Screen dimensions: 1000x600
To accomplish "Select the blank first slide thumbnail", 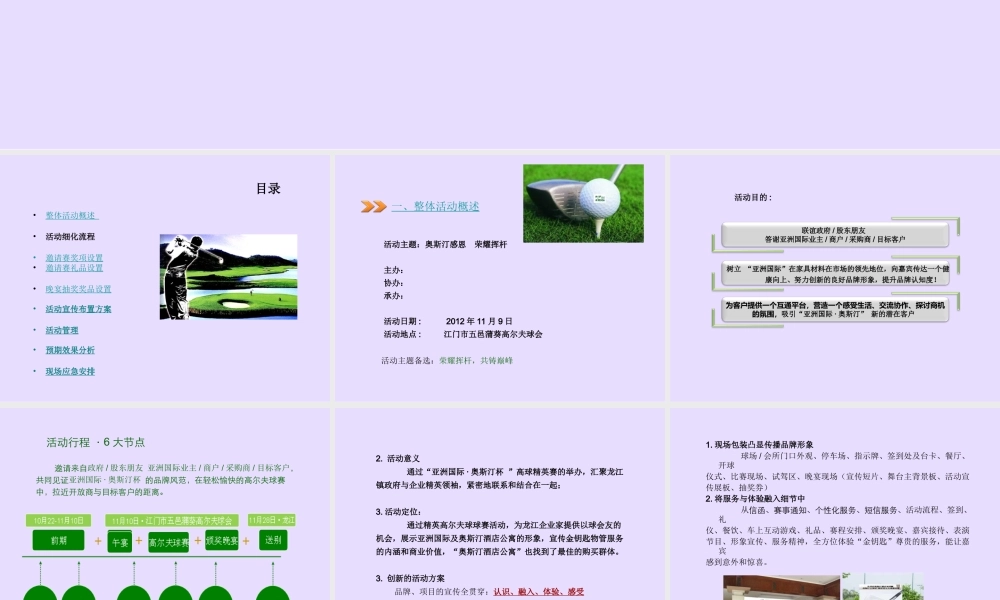I will (x=500, y=74).
